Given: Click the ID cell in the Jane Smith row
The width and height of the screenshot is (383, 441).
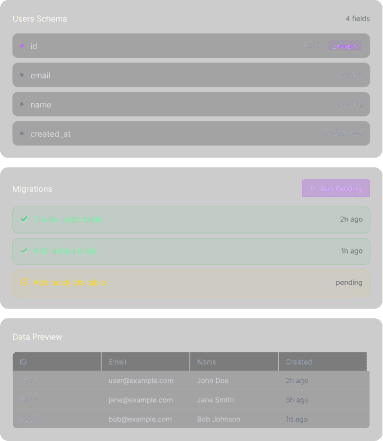Looking at the screenshot, I should point(28,399).
